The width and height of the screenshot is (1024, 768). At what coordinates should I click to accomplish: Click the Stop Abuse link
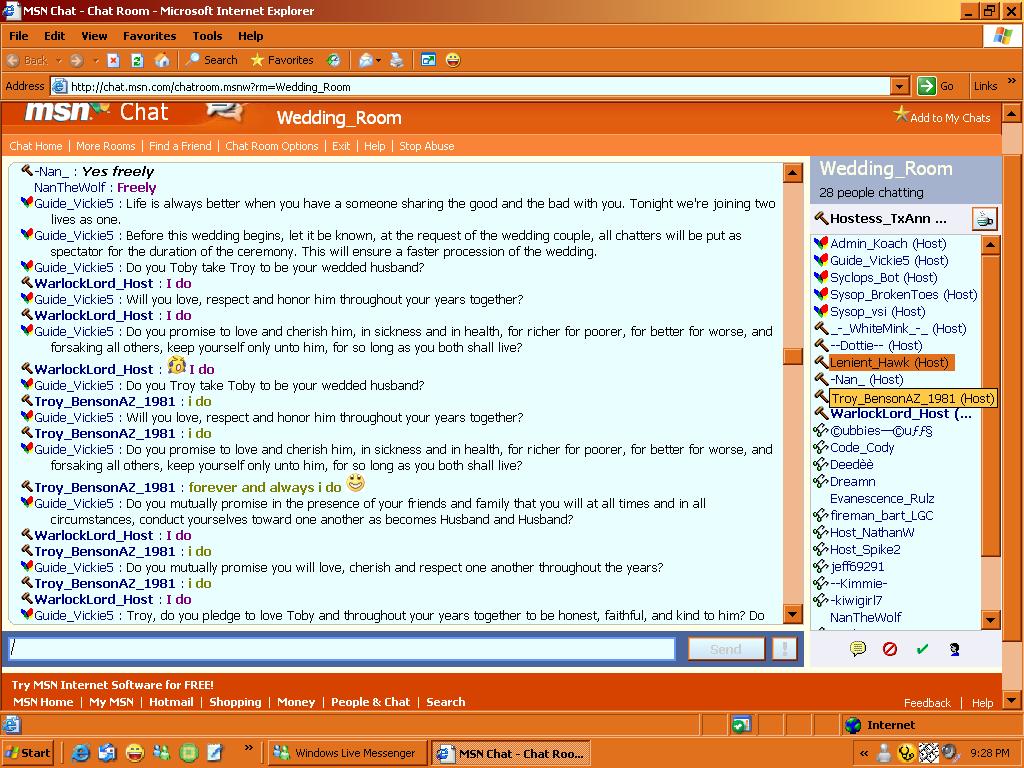[x=426, y=146]
